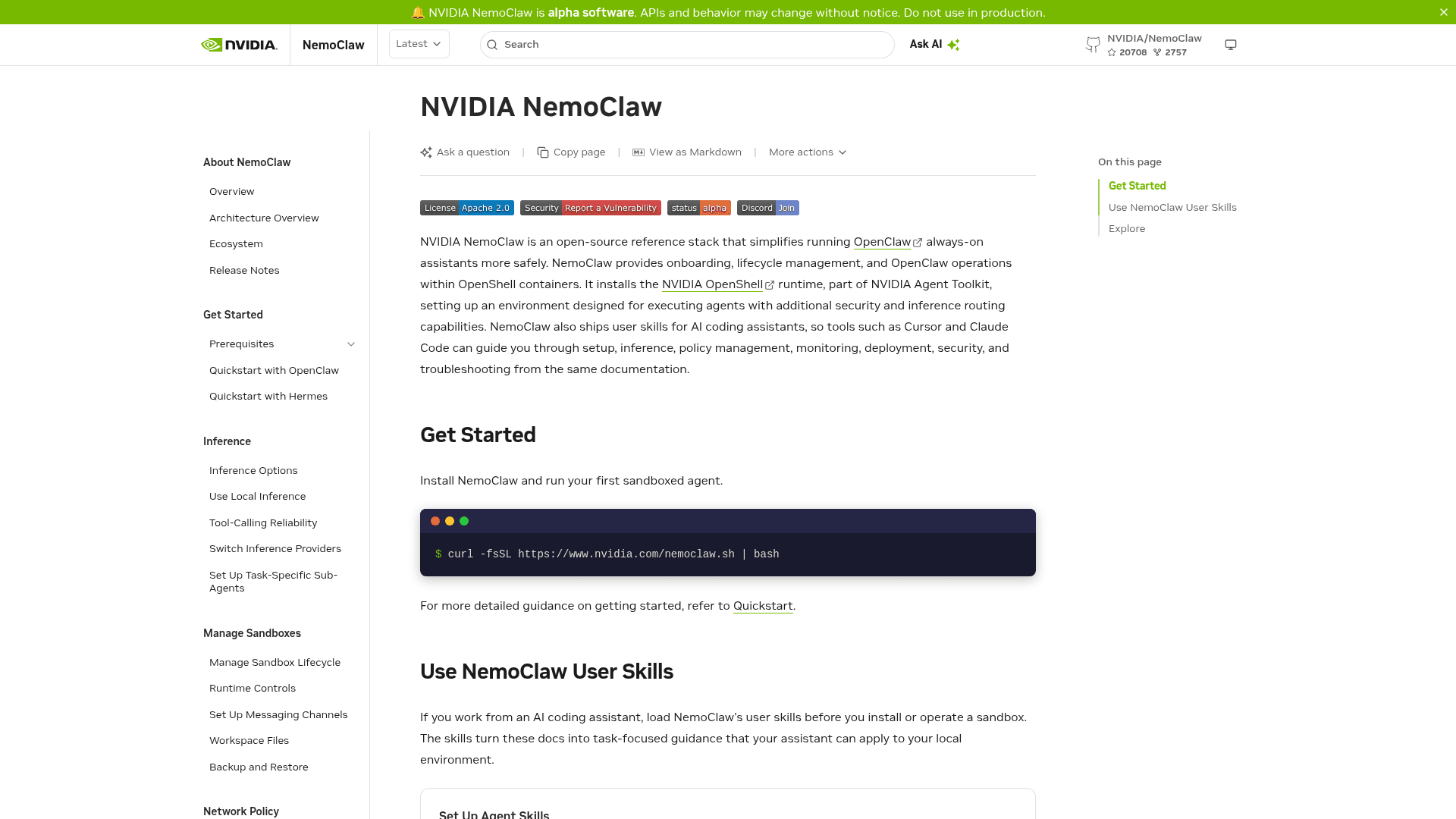Click the Inference sidebar heading
Image resolution: width=1456 pixels, height=819 pixels.
[x=227, y=441]
